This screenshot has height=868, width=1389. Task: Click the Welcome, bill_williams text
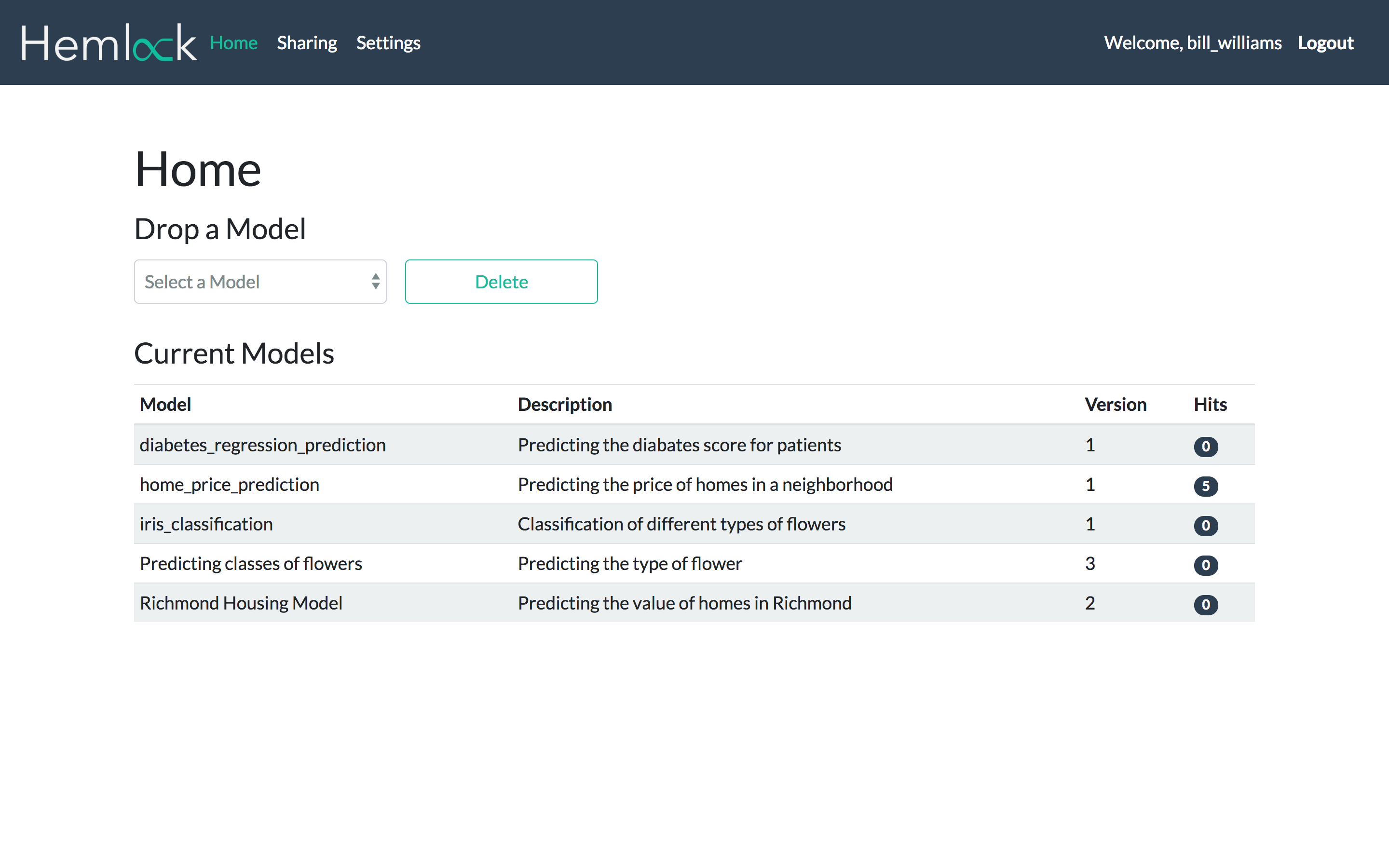coord(1192,43)
